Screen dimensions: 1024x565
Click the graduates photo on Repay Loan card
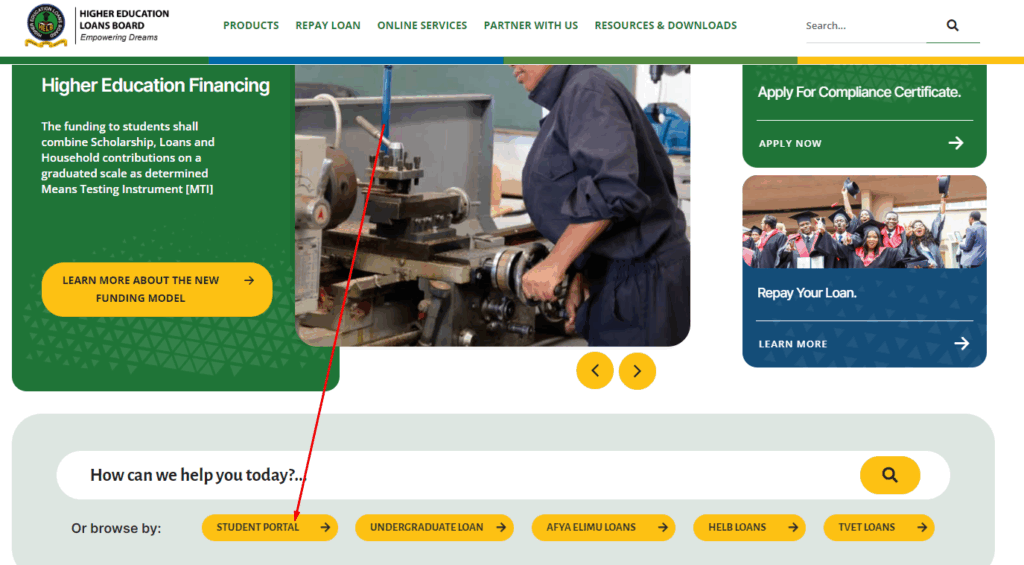[x=864, y=225]
